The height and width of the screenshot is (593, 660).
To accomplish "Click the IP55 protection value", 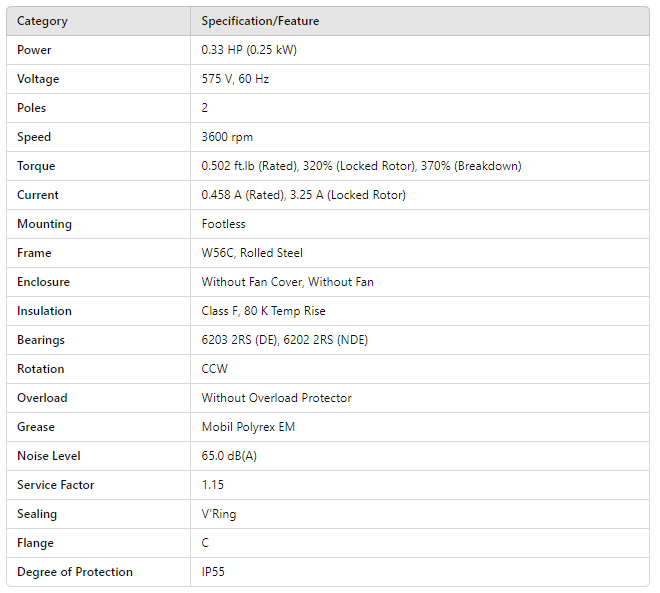I will (215, 572).
